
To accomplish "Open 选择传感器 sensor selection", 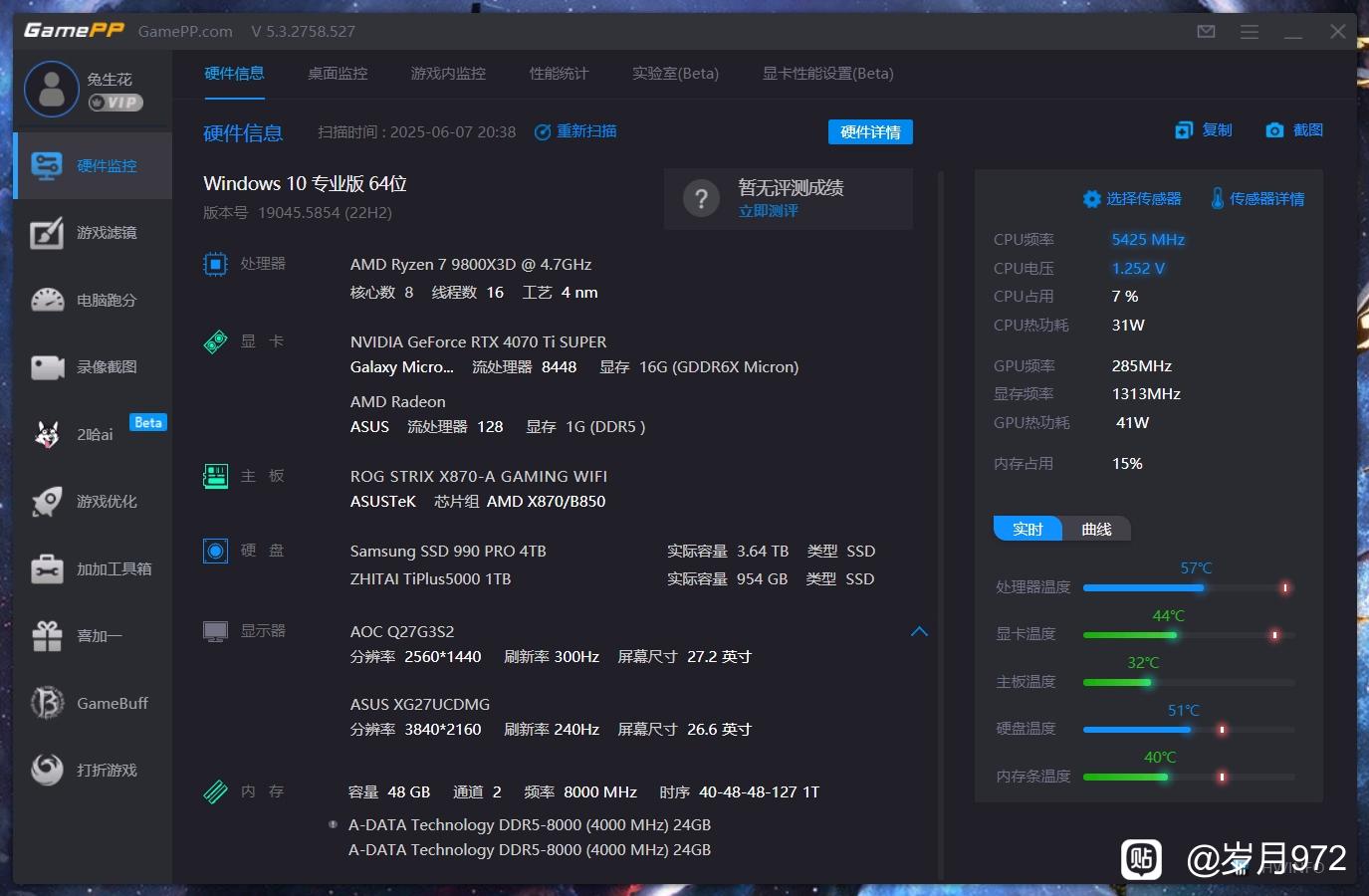I will click(1132, 199).
